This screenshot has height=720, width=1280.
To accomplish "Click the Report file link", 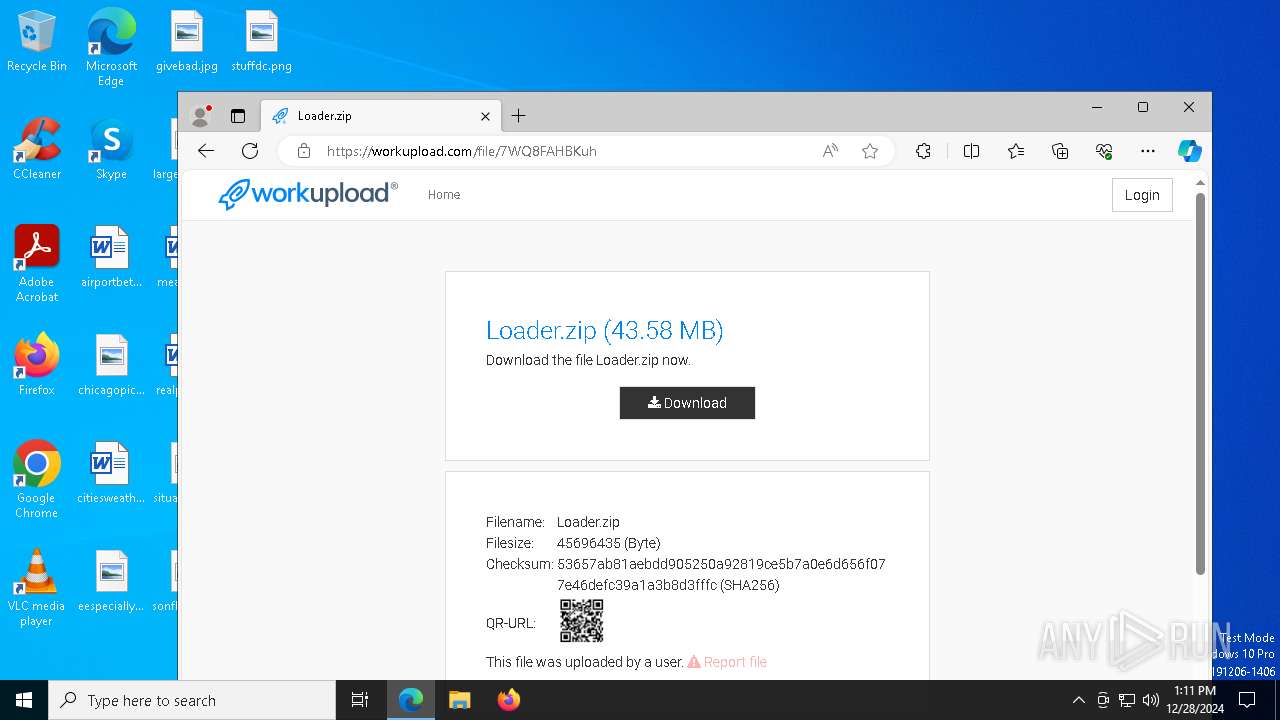I will coord(727,662).
